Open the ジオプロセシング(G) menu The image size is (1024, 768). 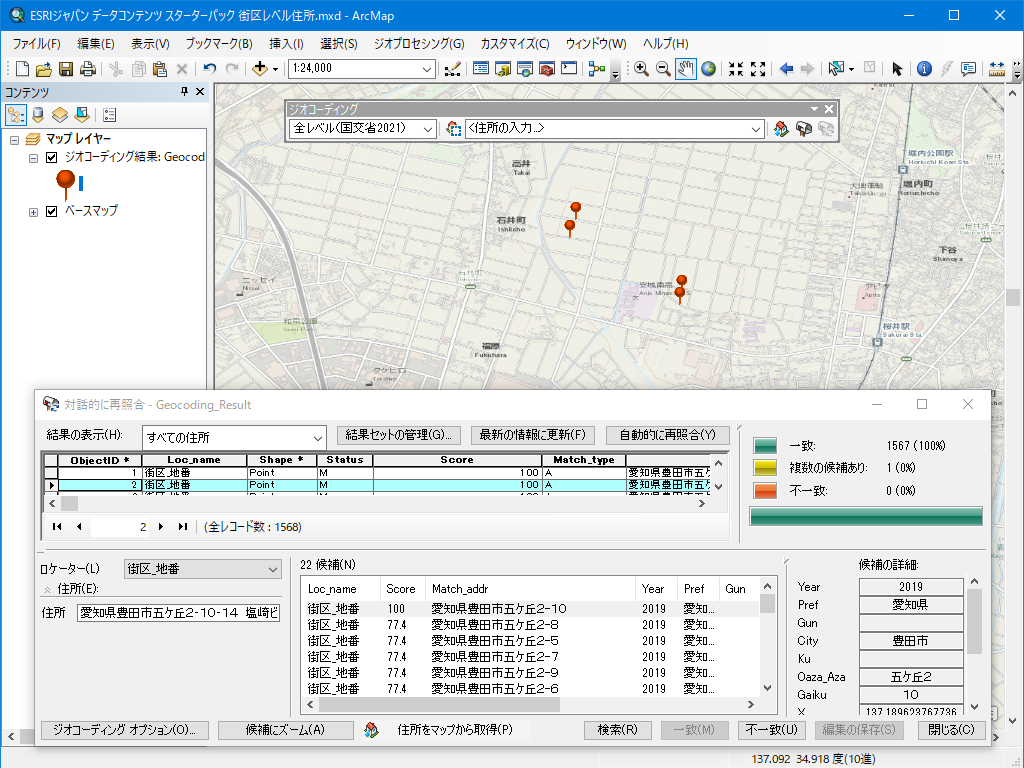click(x=419, y=44)
